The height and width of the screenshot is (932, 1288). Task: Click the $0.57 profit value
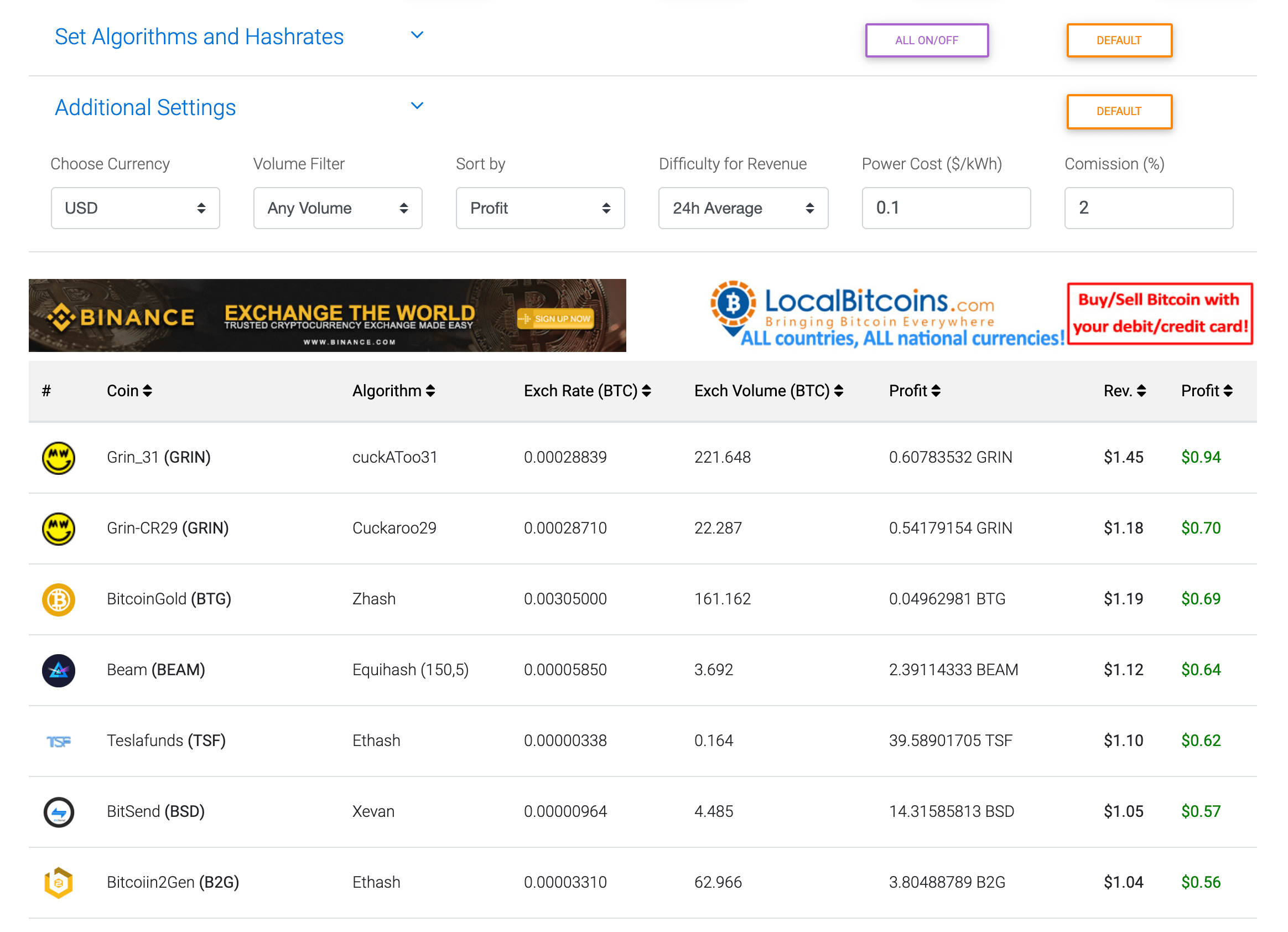coord(1202,812)
